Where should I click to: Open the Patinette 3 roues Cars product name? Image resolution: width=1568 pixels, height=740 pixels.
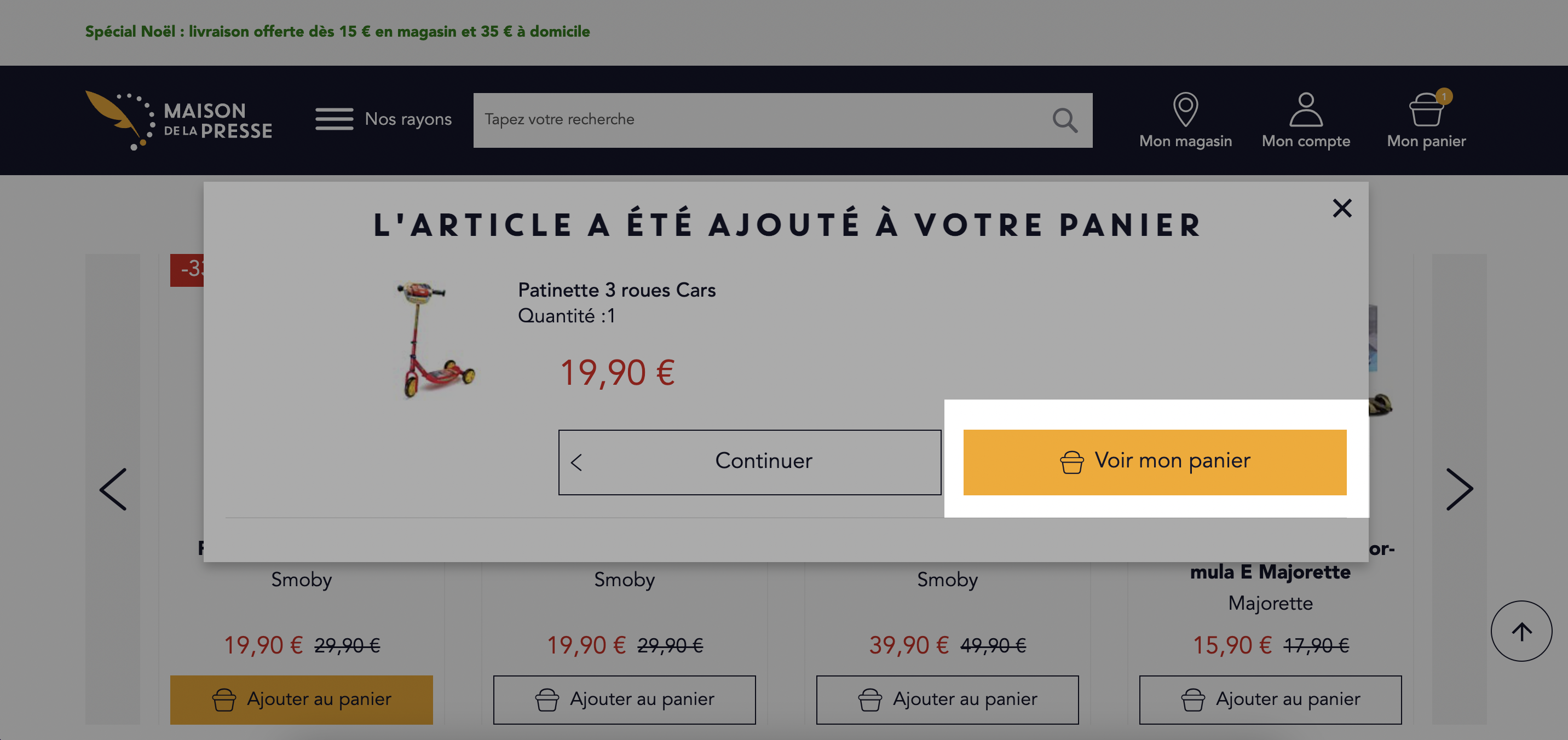click(x=616, y=290)
